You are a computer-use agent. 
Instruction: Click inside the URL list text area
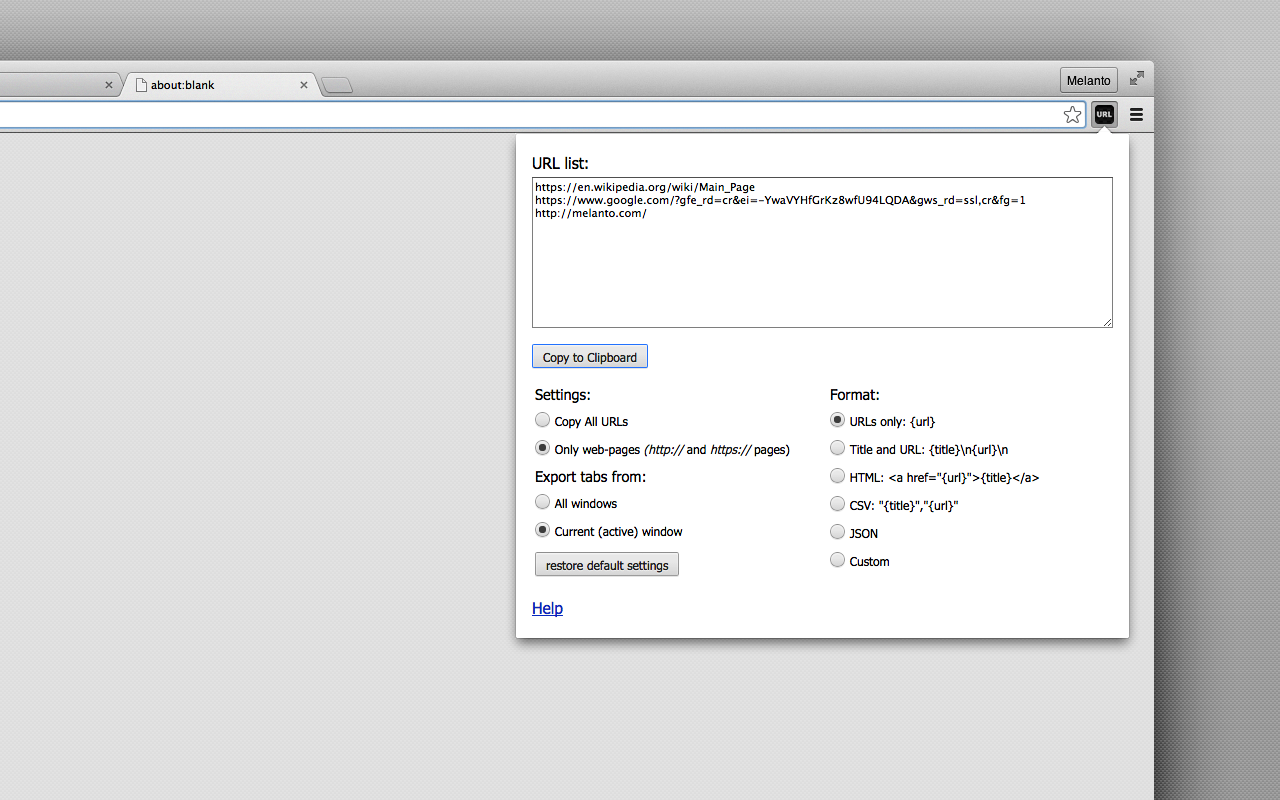pyautogui.click(x=822, y=252)
